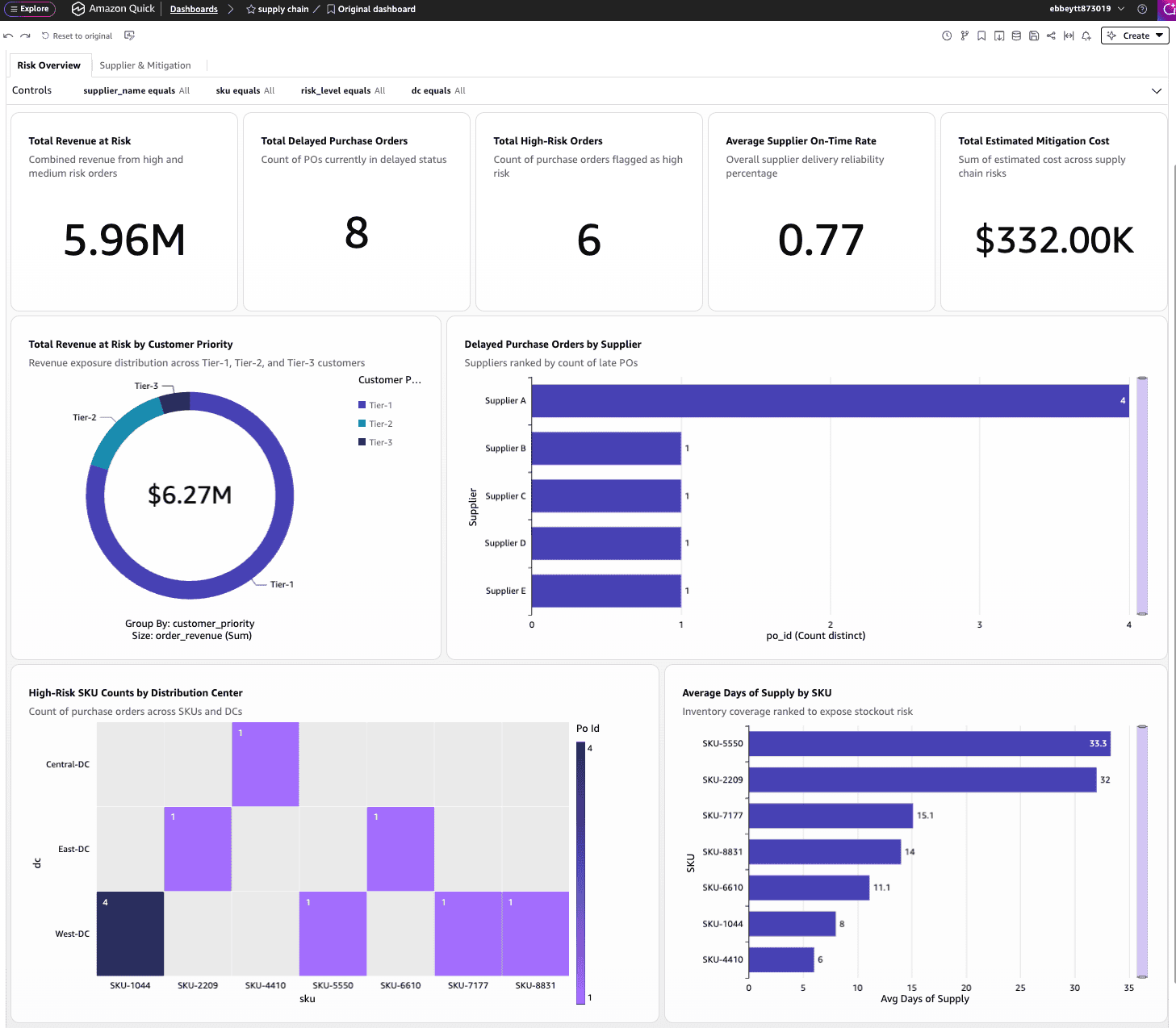Add an alert with bell icon

[1086, 36]
